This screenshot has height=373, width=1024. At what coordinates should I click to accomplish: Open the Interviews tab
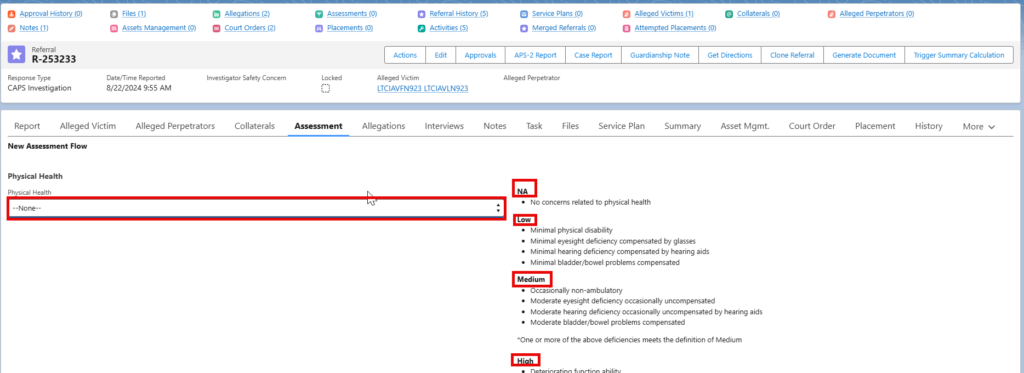tap(444, 126)
